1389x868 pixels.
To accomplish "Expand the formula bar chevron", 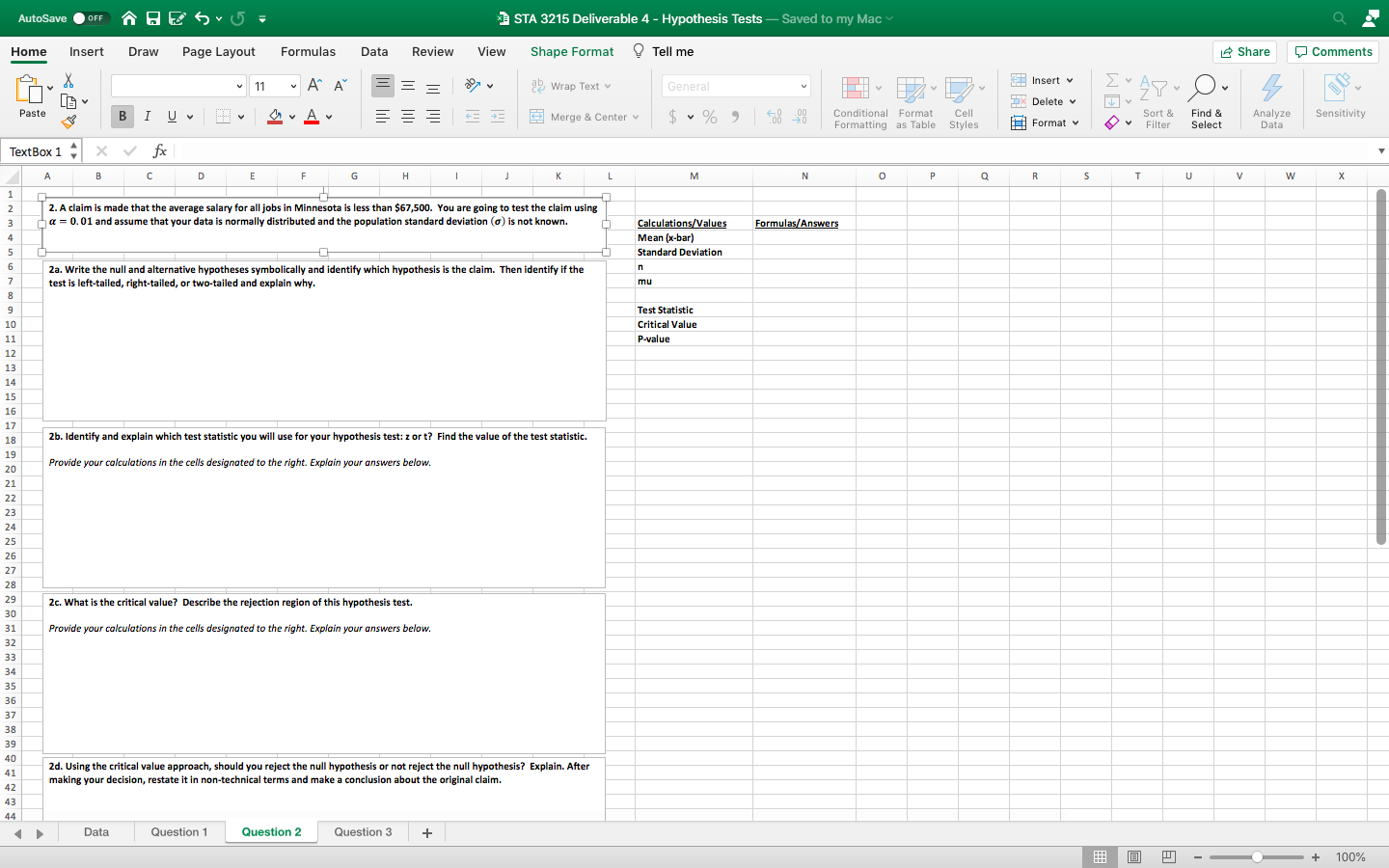I will click(x=1381, y=151).
